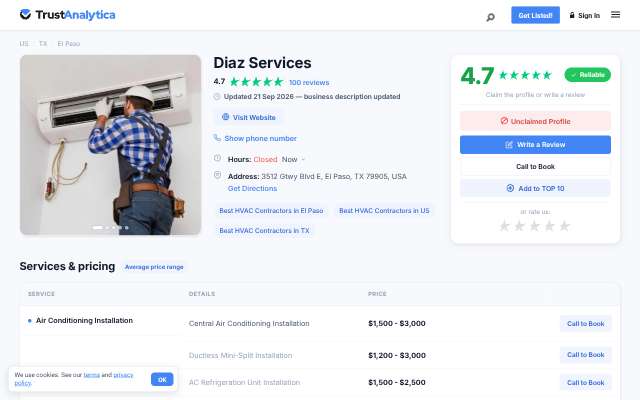Click 'Ductless Mini-Split Installation' detail text
The image size is (640, 400).
click(240, 356)
